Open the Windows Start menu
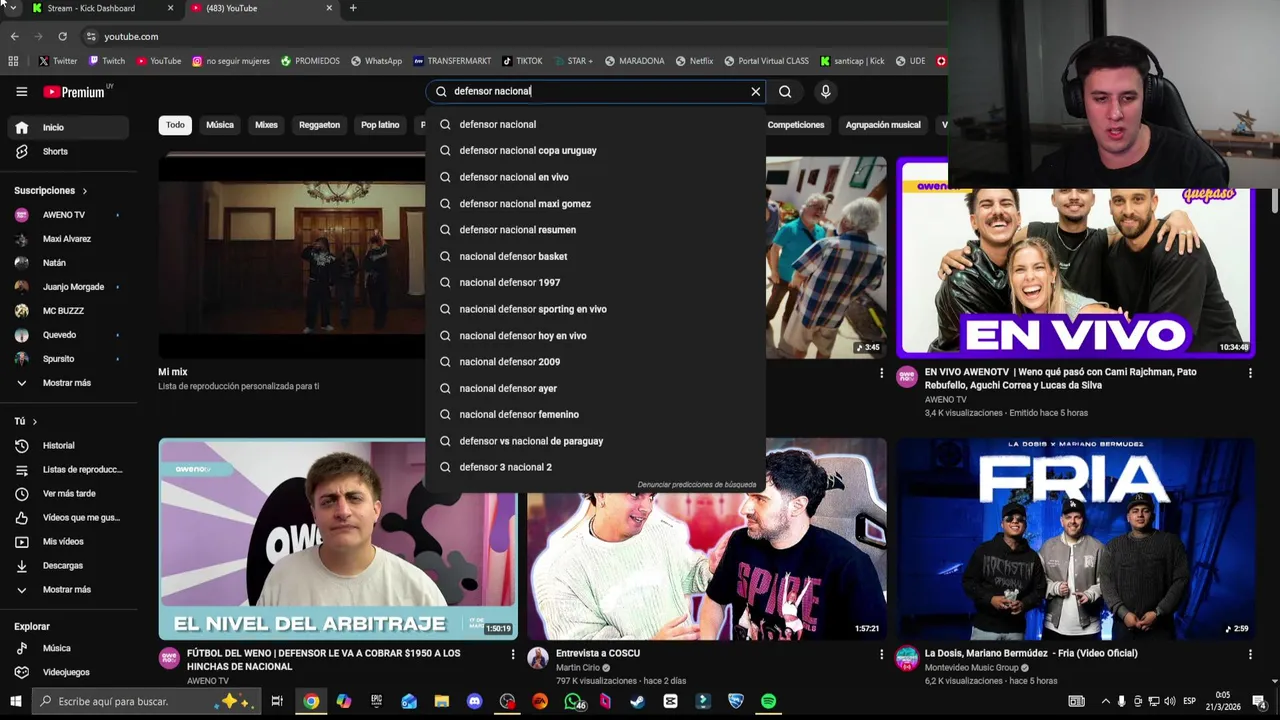Image resolution: width=1280 pixels, height=720 pixels. [x=15, y=701]
